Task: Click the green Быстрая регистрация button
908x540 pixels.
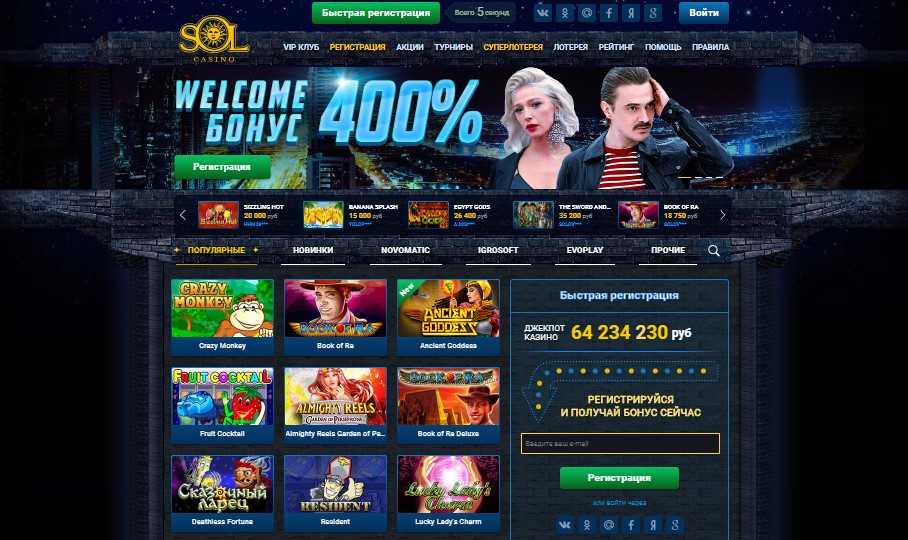Action: tap(376, 13)
